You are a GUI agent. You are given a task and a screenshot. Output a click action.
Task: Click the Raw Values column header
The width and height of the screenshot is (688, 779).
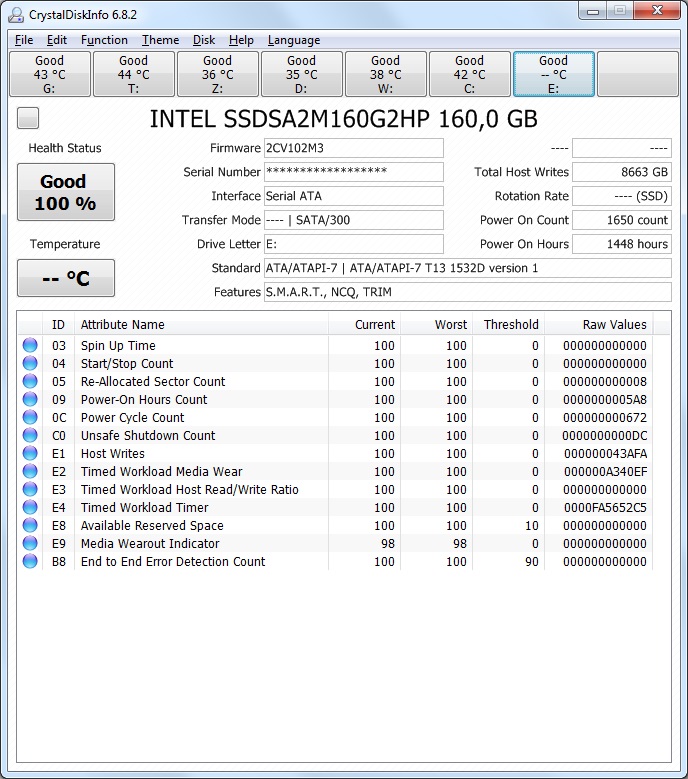coord(599,324)
